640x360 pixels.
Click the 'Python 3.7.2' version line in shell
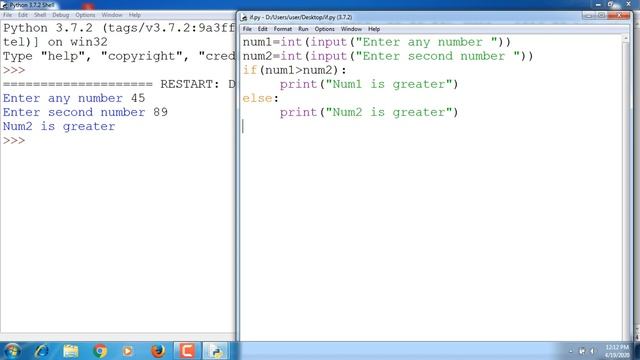[119, 28]
